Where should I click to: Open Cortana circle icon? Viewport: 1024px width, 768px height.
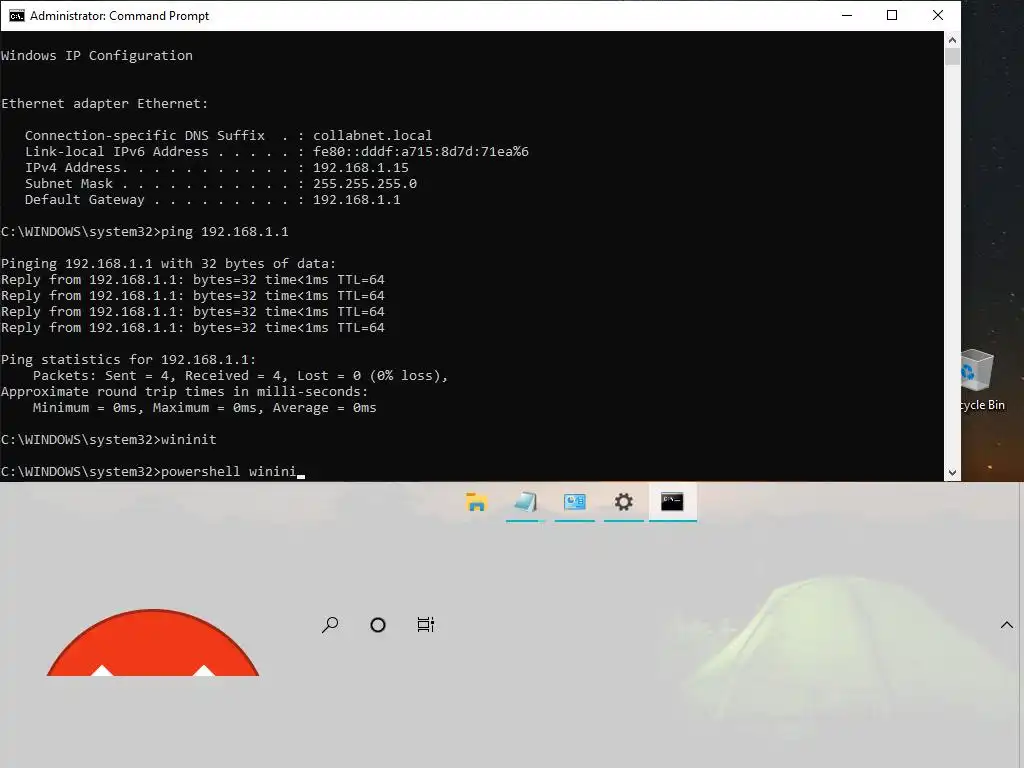pos(377,625)
